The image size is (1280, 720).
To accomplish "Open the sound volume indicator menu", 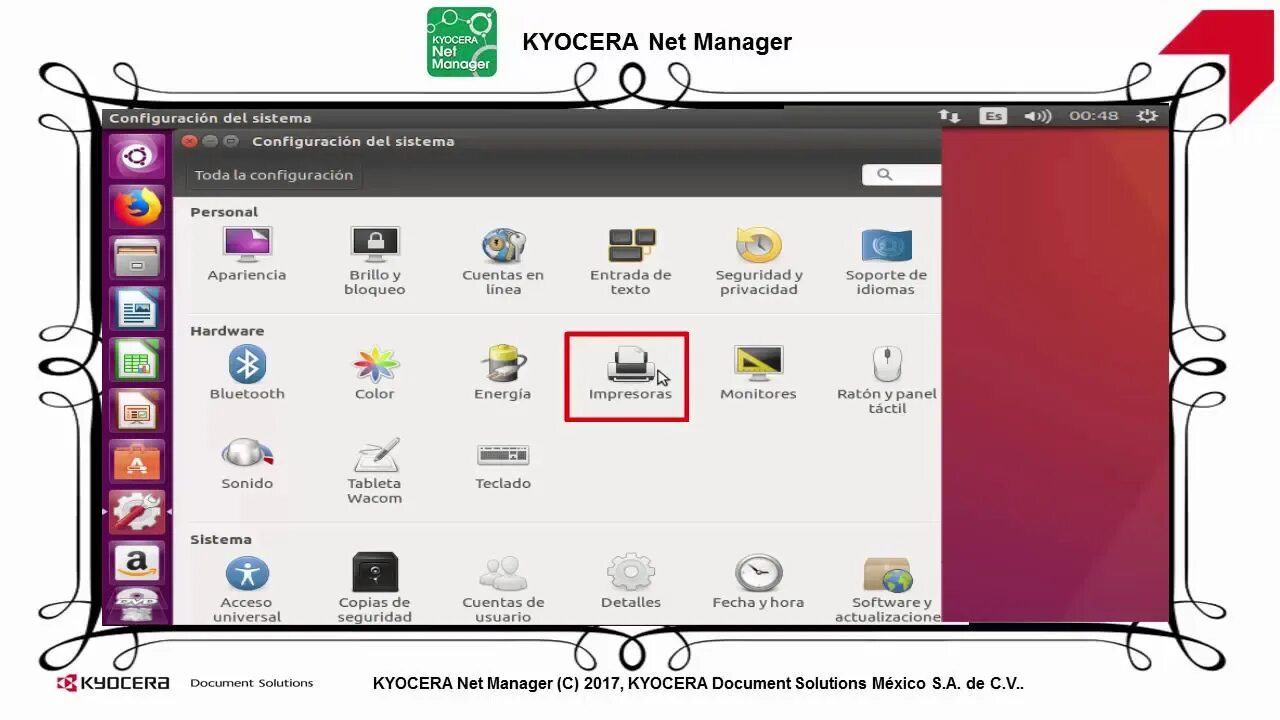I will pos(1038,116).
